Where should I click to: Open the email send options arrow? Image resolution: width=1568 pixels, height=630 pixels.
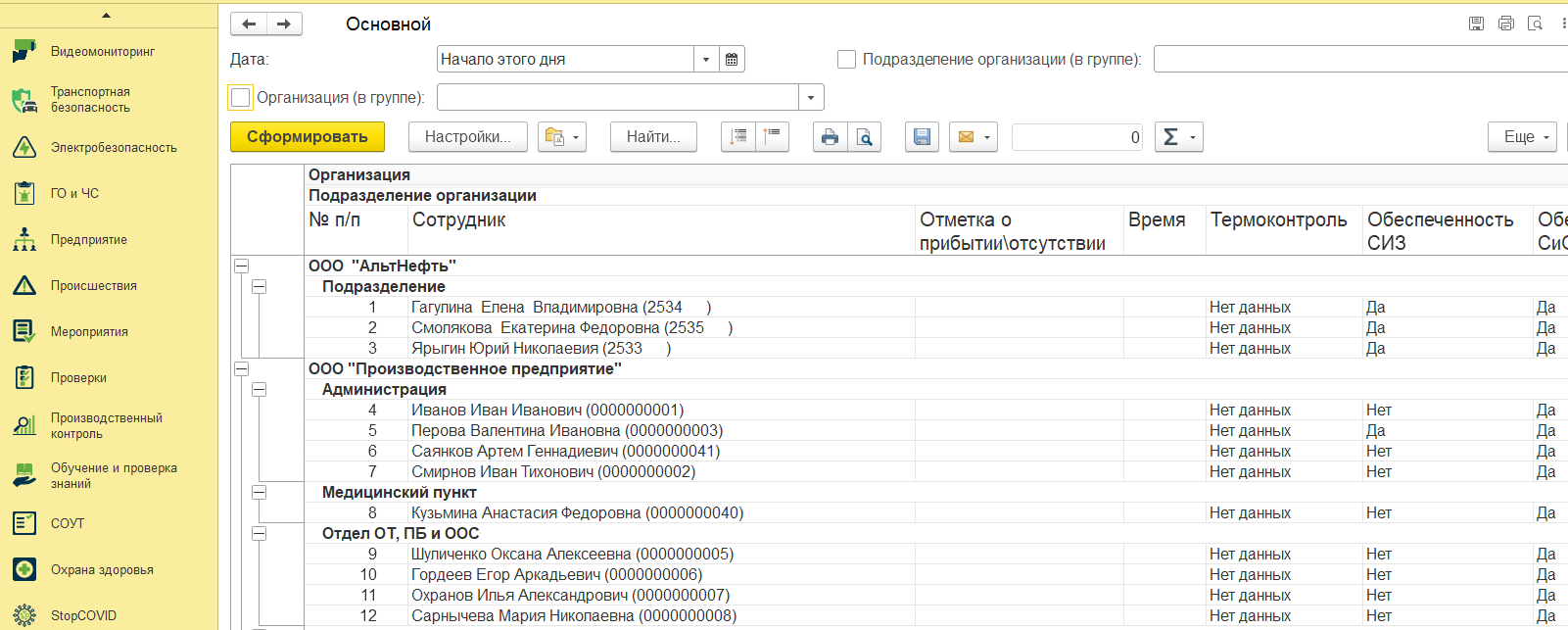987,137
